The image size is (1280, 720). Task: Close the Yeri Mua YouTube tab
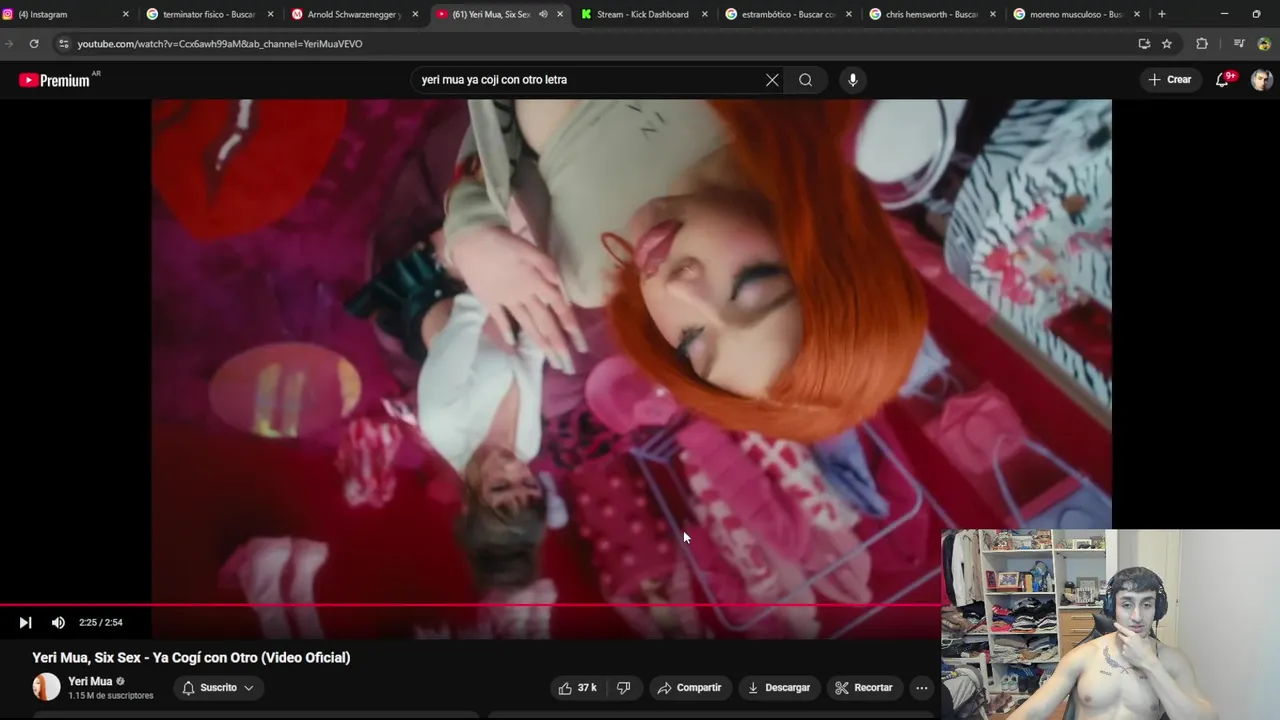(x=560, y=14)
